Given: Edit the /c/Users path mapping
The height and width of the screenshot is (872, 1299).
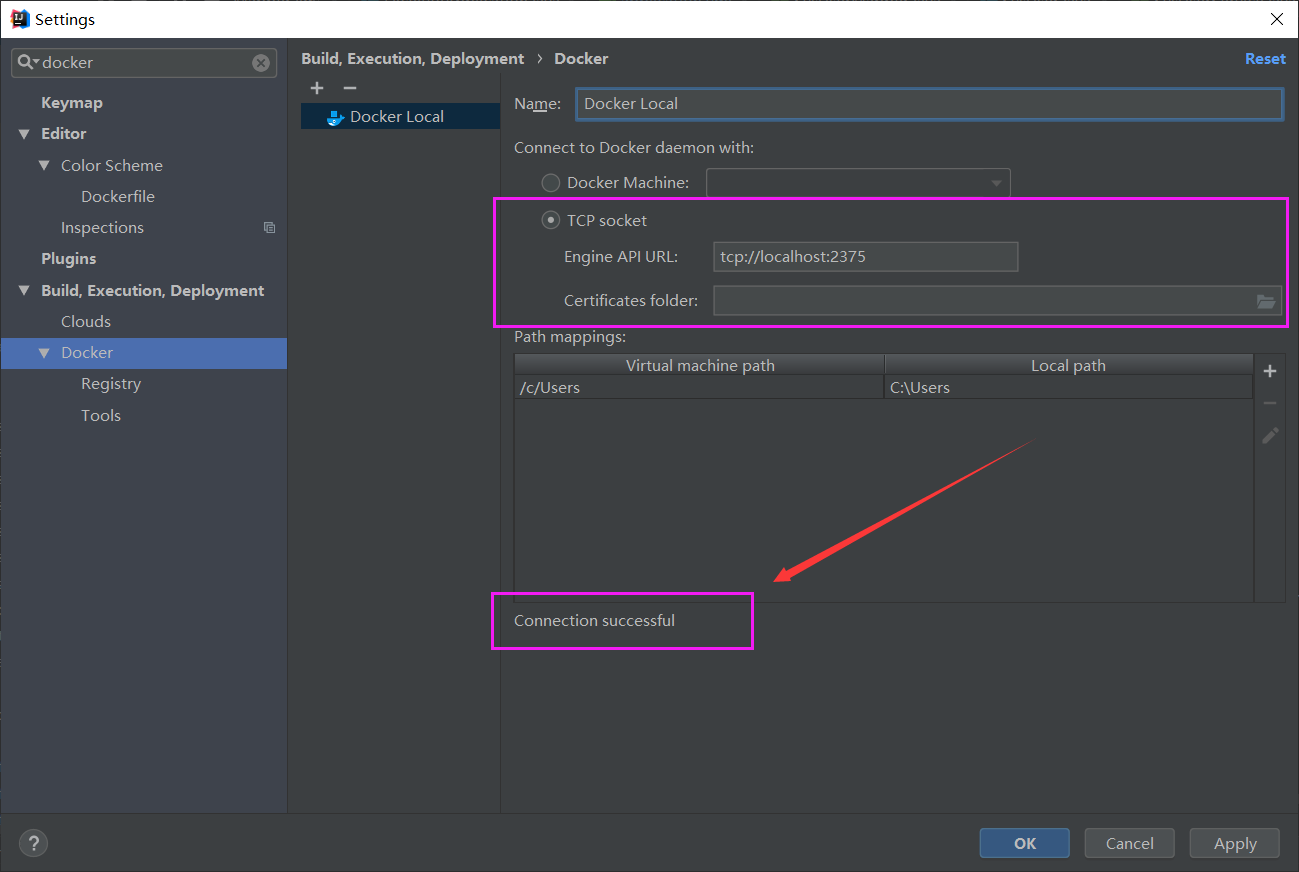Looking at the screenshot, I should (x=1269, y=435).
